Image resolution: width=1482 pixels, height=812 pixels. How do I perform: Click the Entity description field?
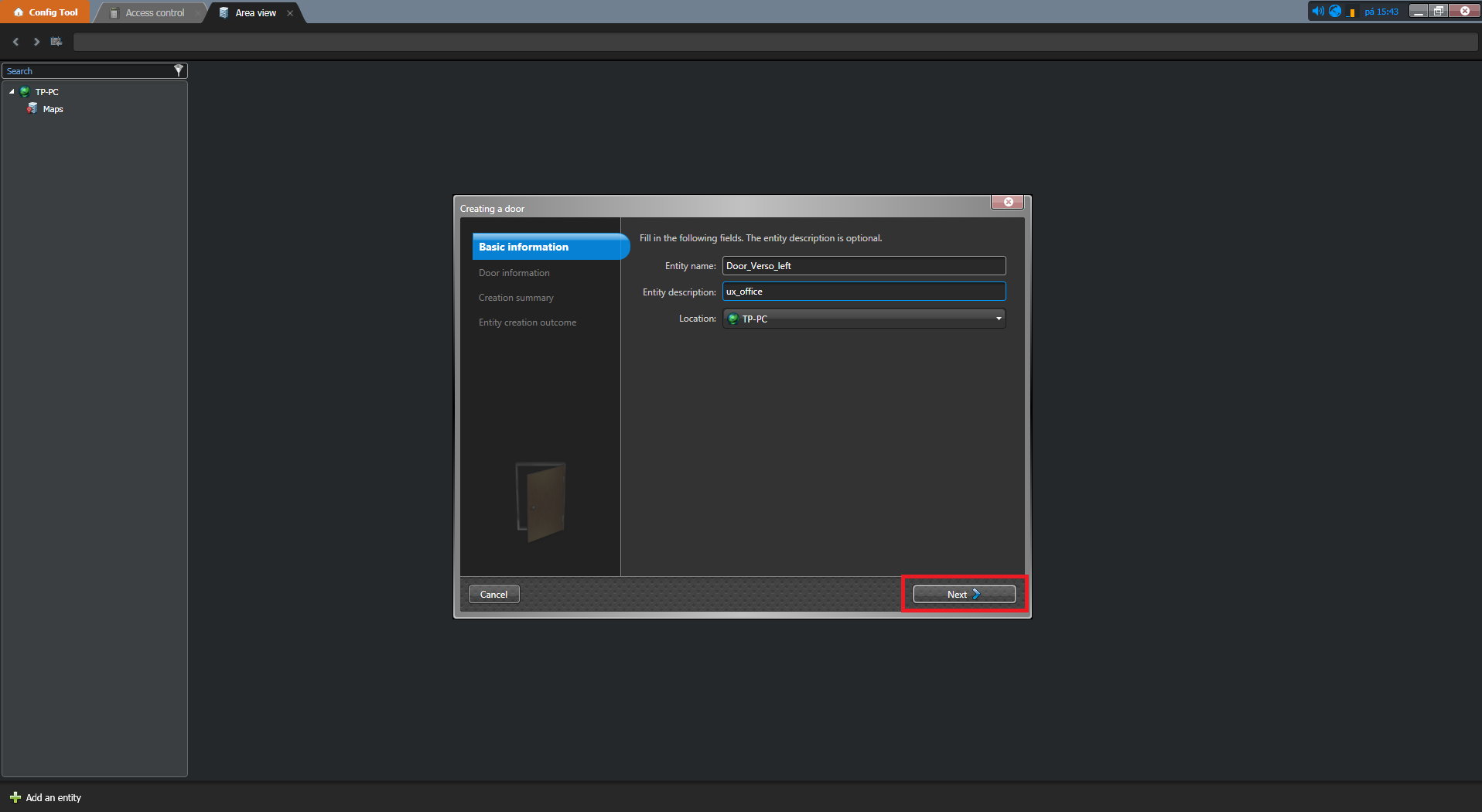(863, 292)
